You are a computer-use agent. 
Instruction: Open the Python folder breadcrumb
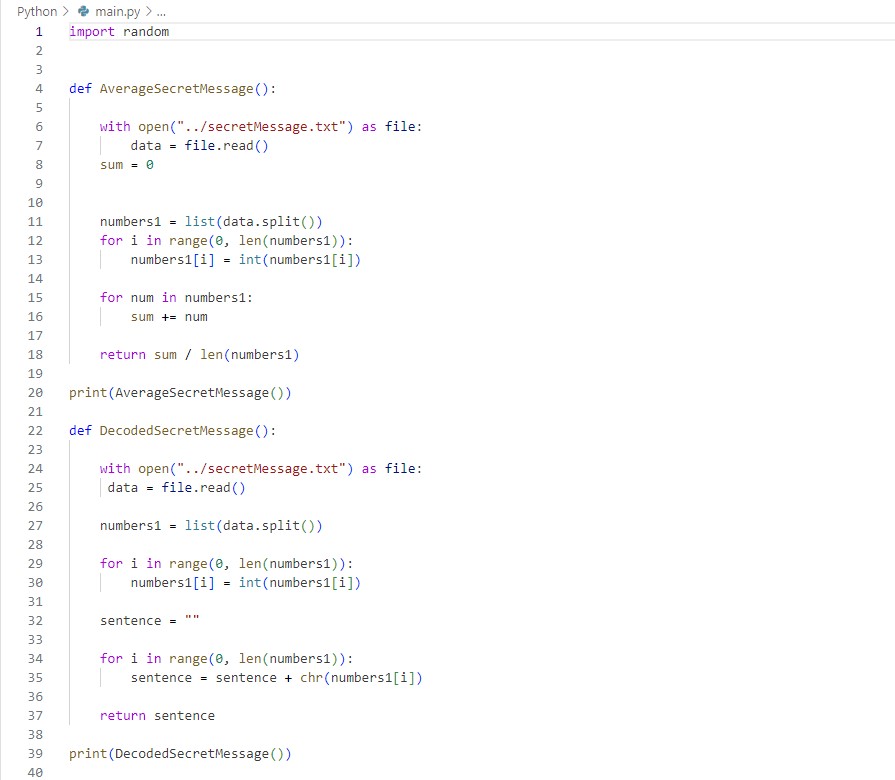37,11
